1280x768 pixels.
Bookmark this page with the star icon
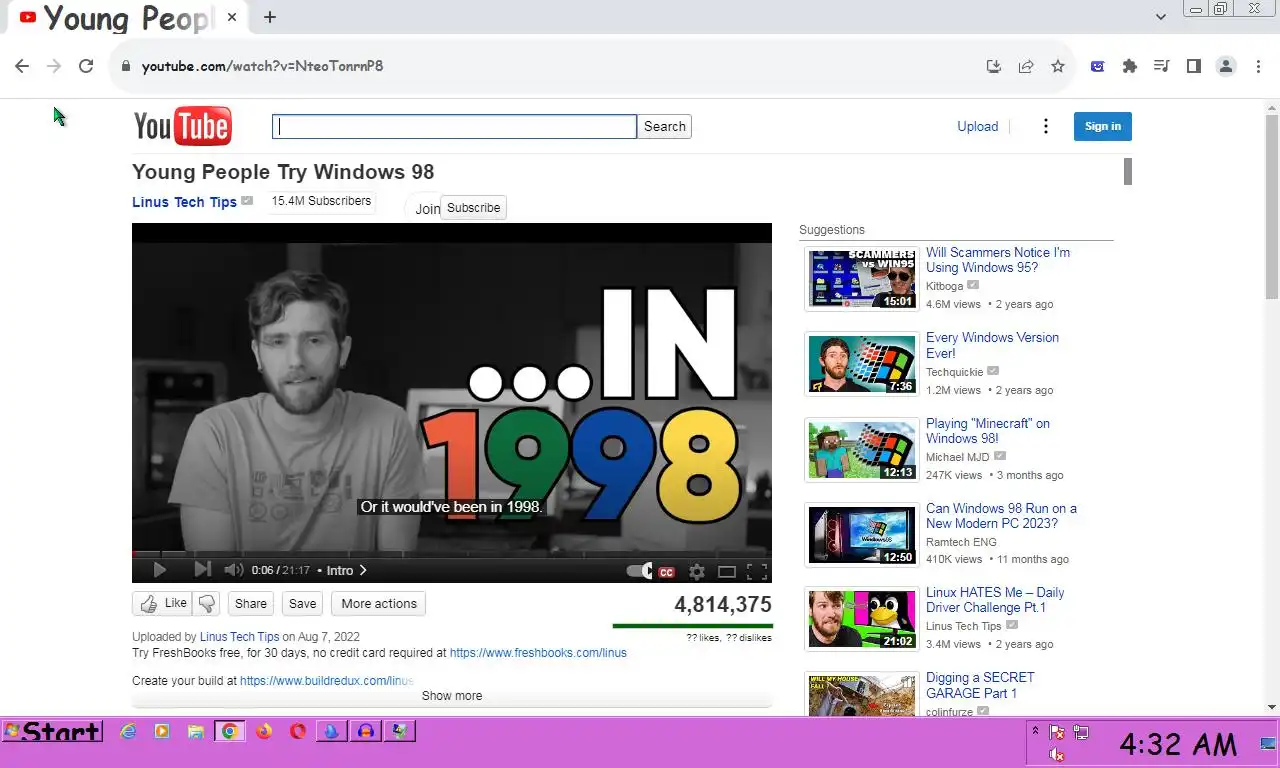tap(1058, 66)
